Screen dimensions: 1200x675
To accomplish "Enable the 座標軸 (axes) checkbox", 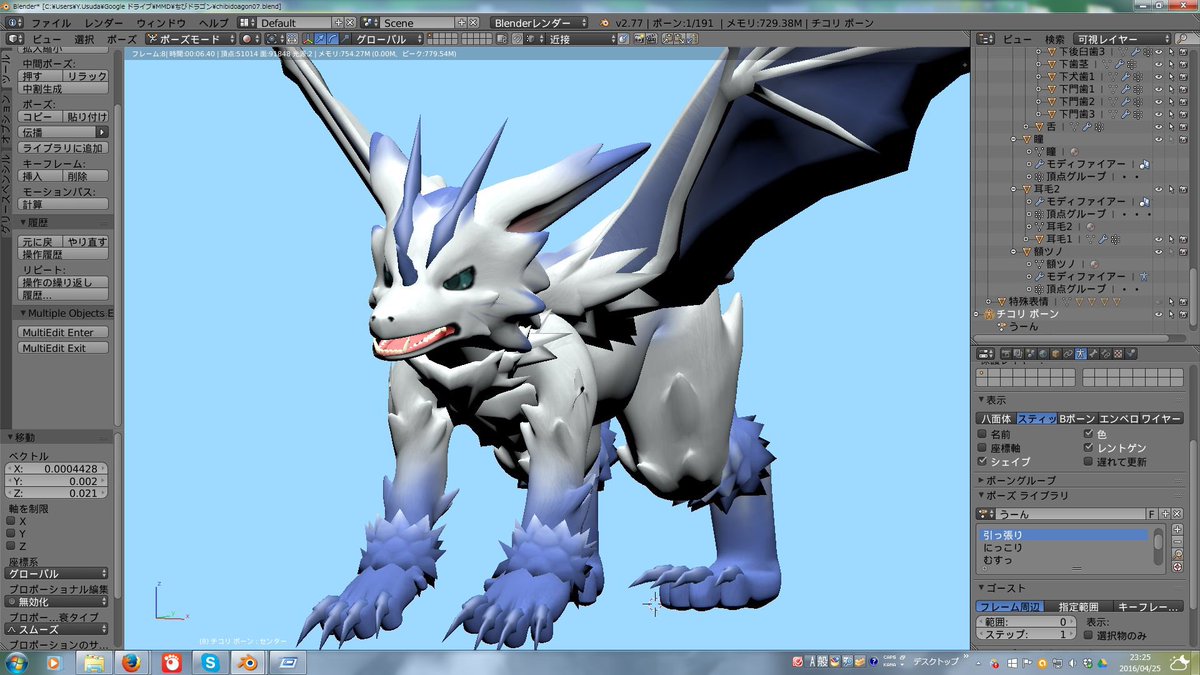I will click(x=982, y=447).
